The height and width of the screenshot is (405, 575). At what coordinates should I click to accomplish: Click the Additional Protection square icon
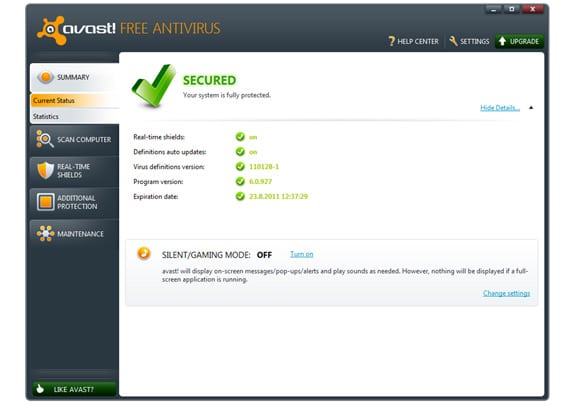[45, 202]
